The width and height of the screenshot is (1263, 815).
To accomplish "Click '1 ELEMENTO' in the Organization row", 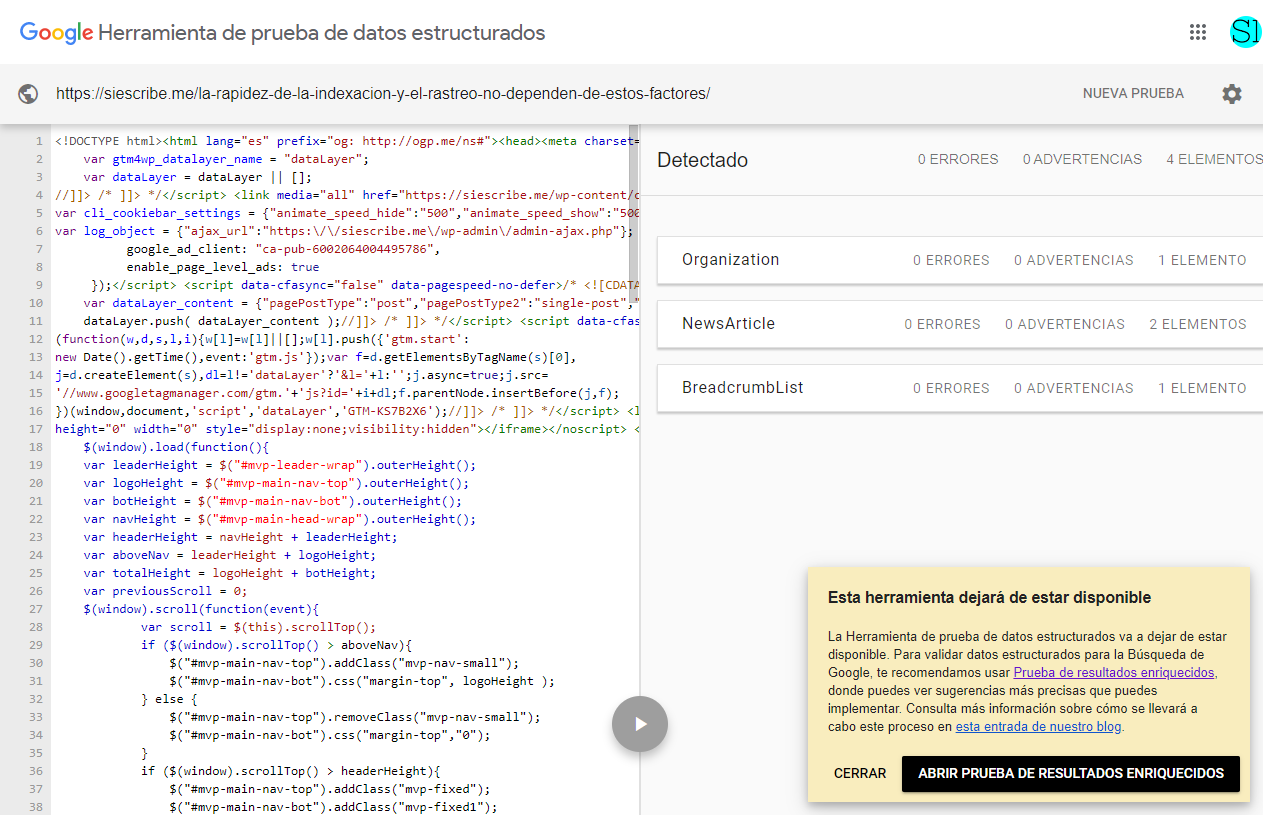I will pos(1202,260).
